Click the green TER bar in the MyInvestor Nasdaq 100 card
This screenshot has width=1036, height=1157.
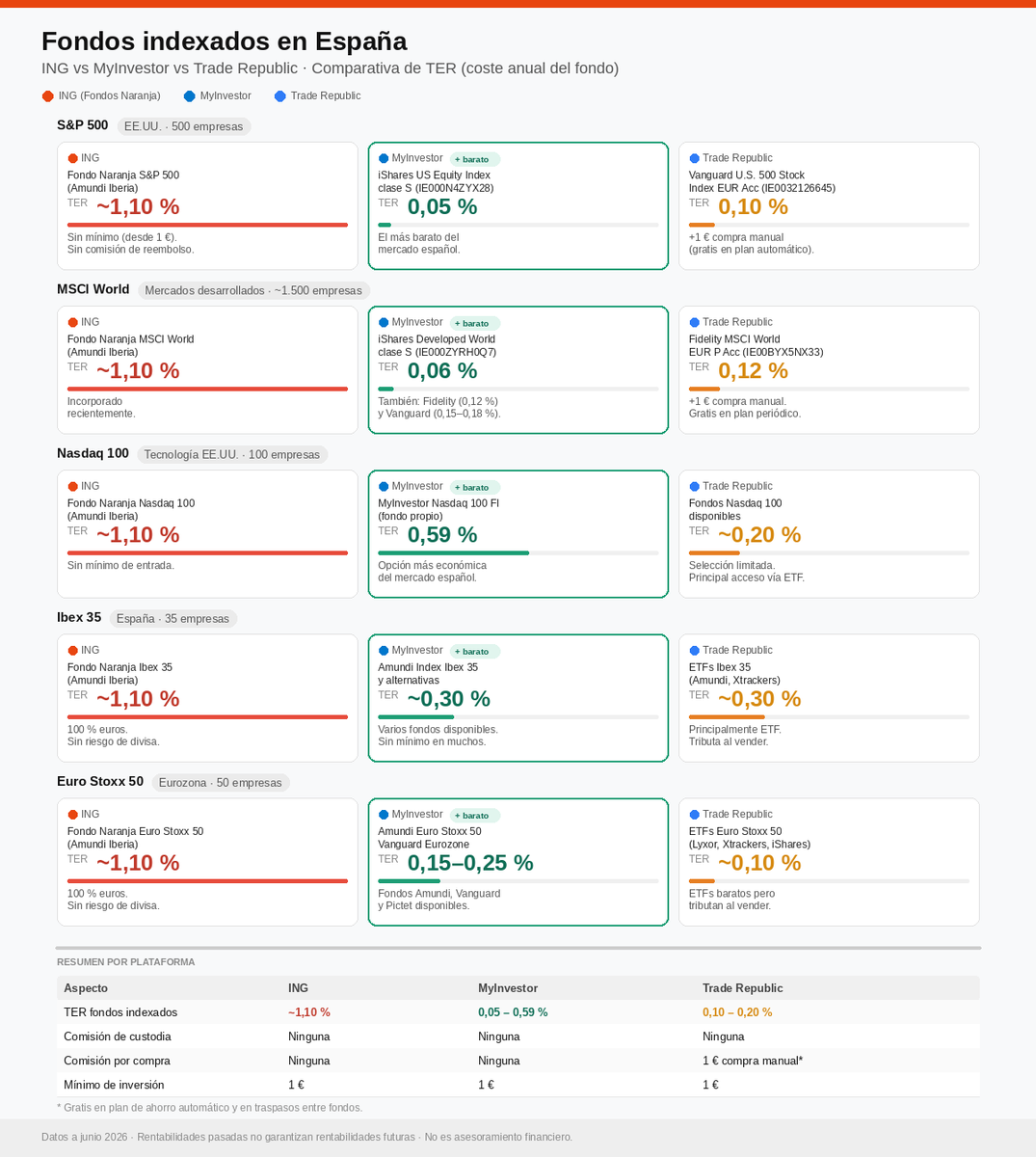pyautogui.click(x=453, y=552)
